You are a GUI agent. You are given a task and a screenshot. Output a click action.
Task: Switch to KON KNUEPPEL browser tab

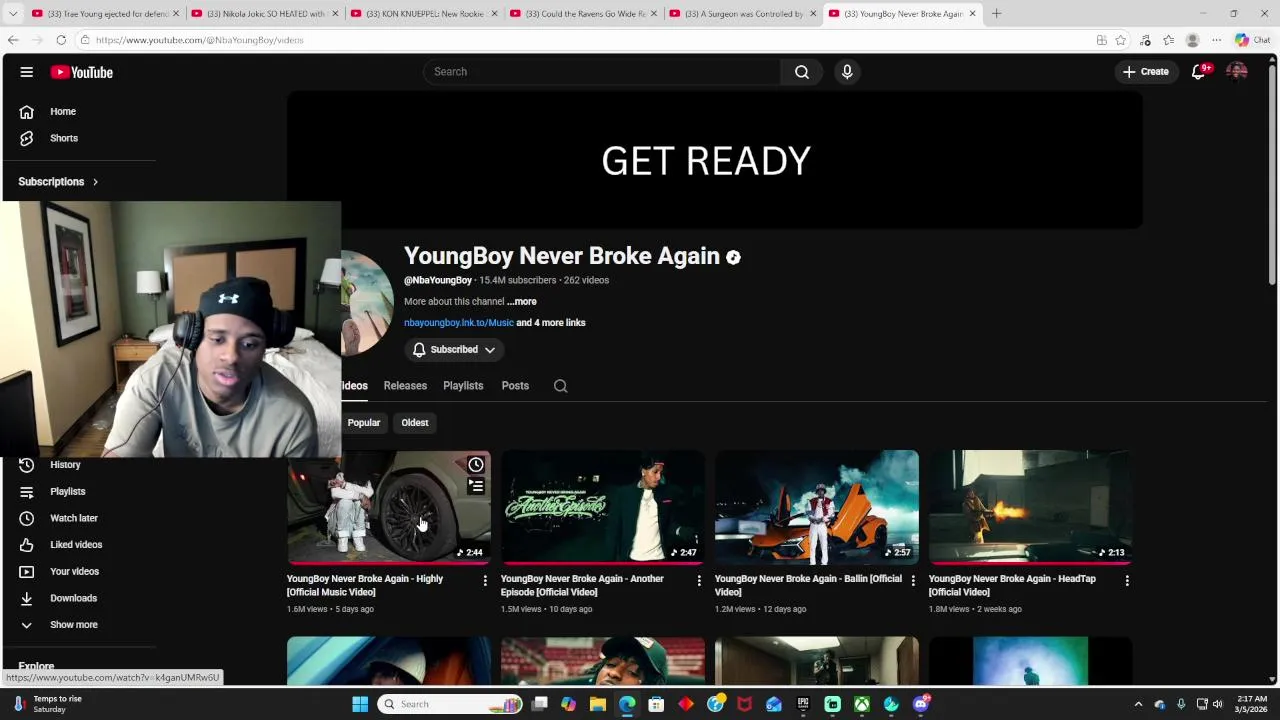coord(425,14)
